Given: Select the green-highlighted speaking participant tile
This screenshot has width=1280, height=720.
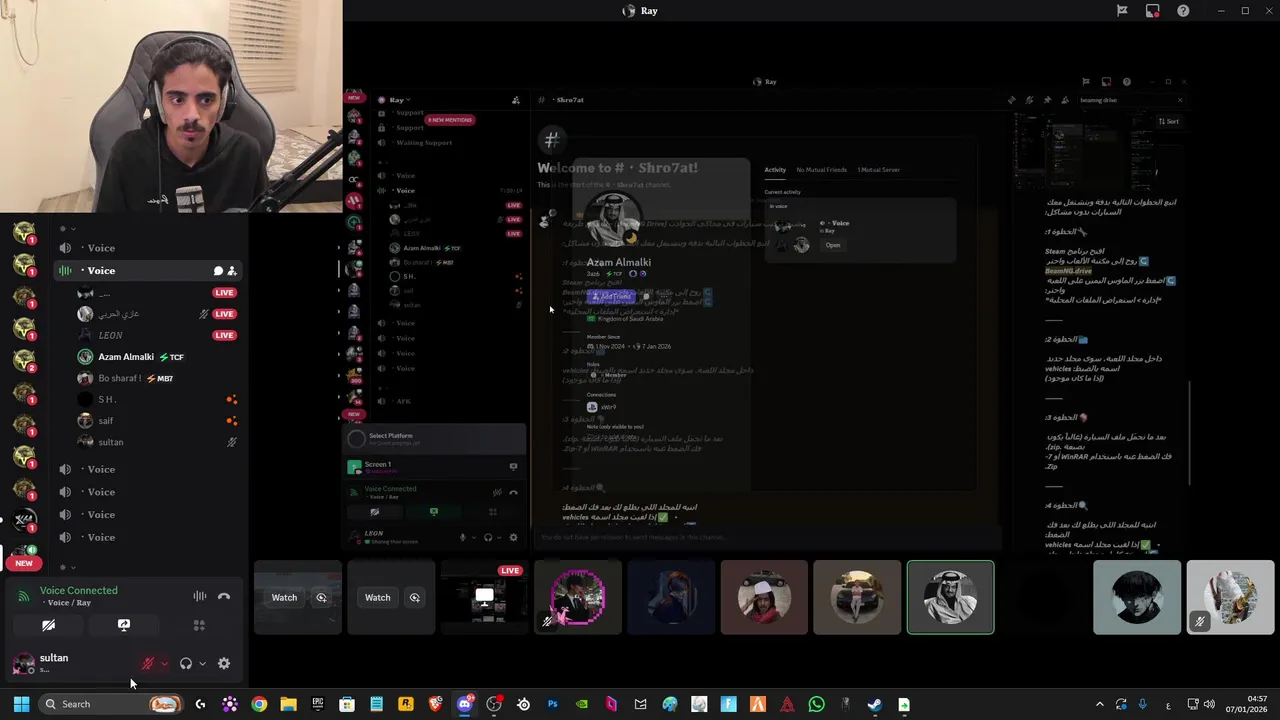Looking at the screenshot, I should pos(950,598).
